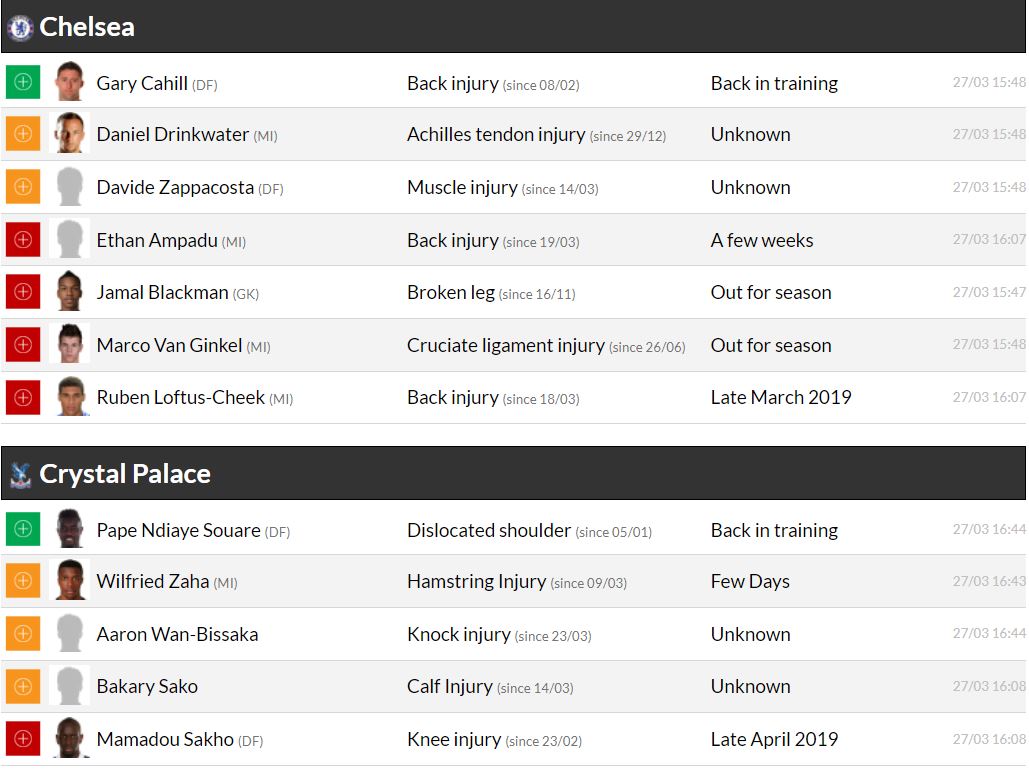The height and width of the screenshot is (771, 1029).
Task: Open Davide Zappacosta player link
Action: coord(175,187)
